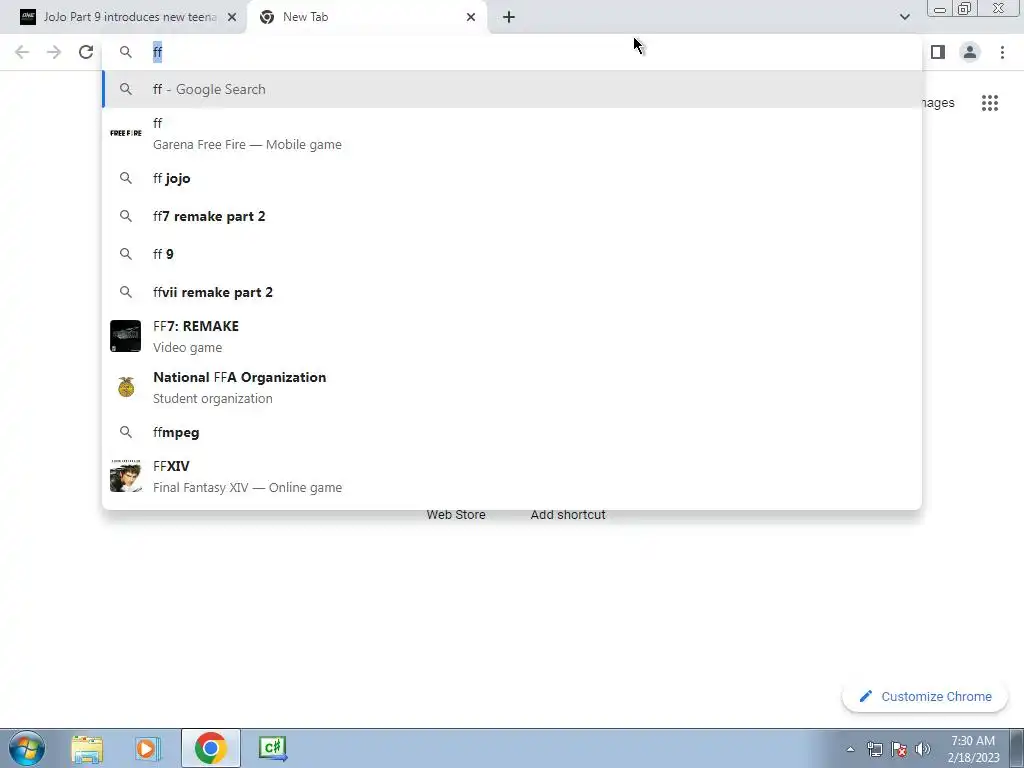Pick Garena Free Fire suggestion

pyautogui.click(x=512, y=133)
